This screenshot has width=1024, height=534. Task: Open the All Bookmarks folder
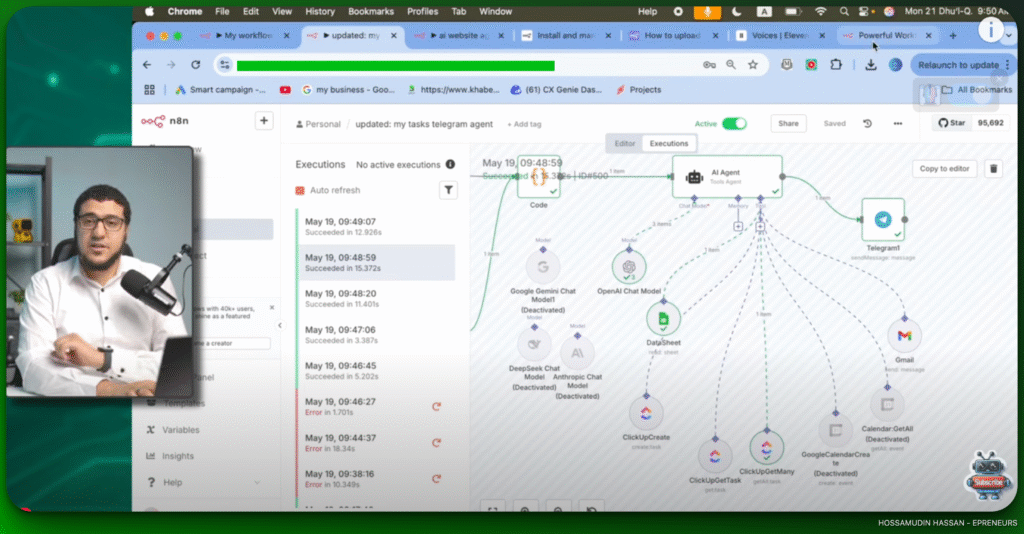click(x=977, y=89)
